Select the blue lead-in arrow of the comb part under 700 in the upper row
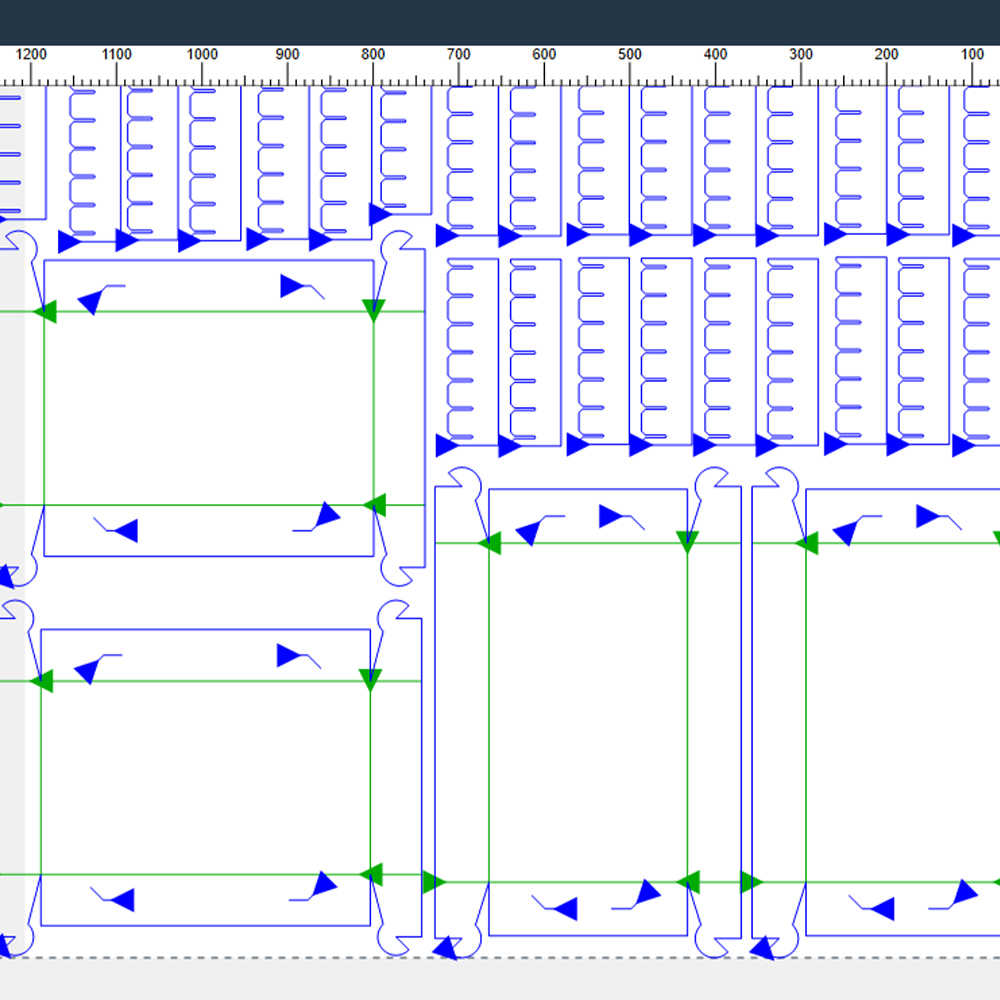 pos(447,235)
